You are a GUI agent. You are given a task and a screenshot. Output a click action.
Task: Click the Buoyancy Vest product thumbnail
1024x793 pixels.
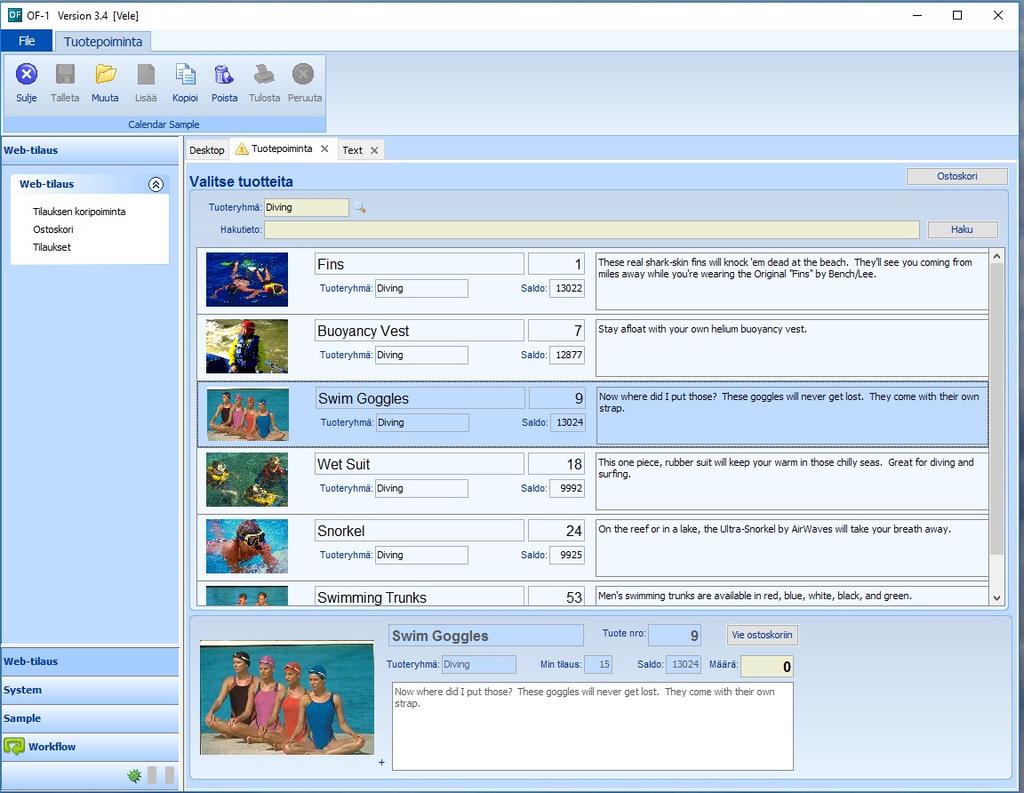pyautogui.click(x=247, y=346)
